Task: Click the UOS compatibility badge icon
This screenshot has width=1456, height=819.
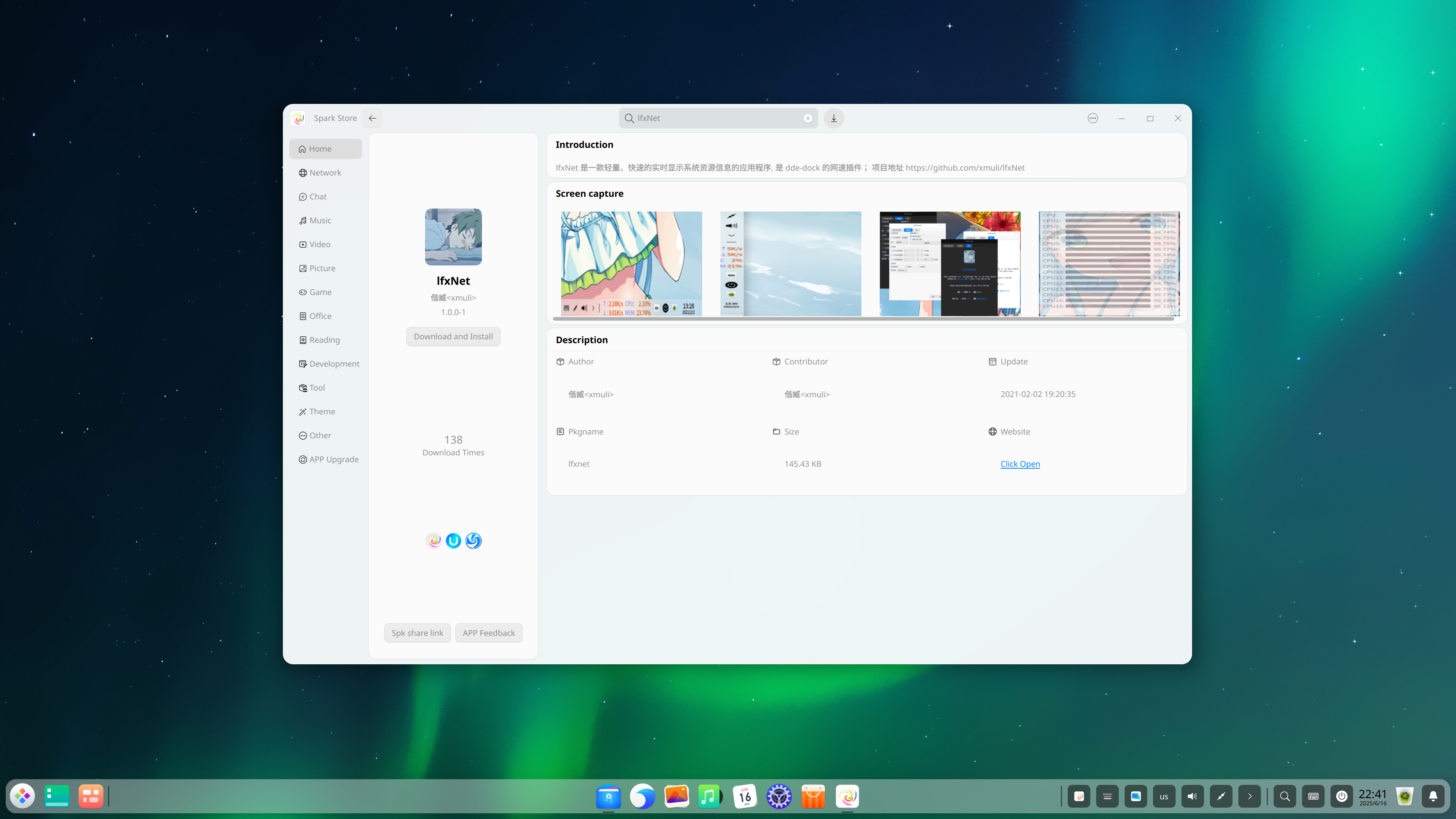Action: (453, 540)
